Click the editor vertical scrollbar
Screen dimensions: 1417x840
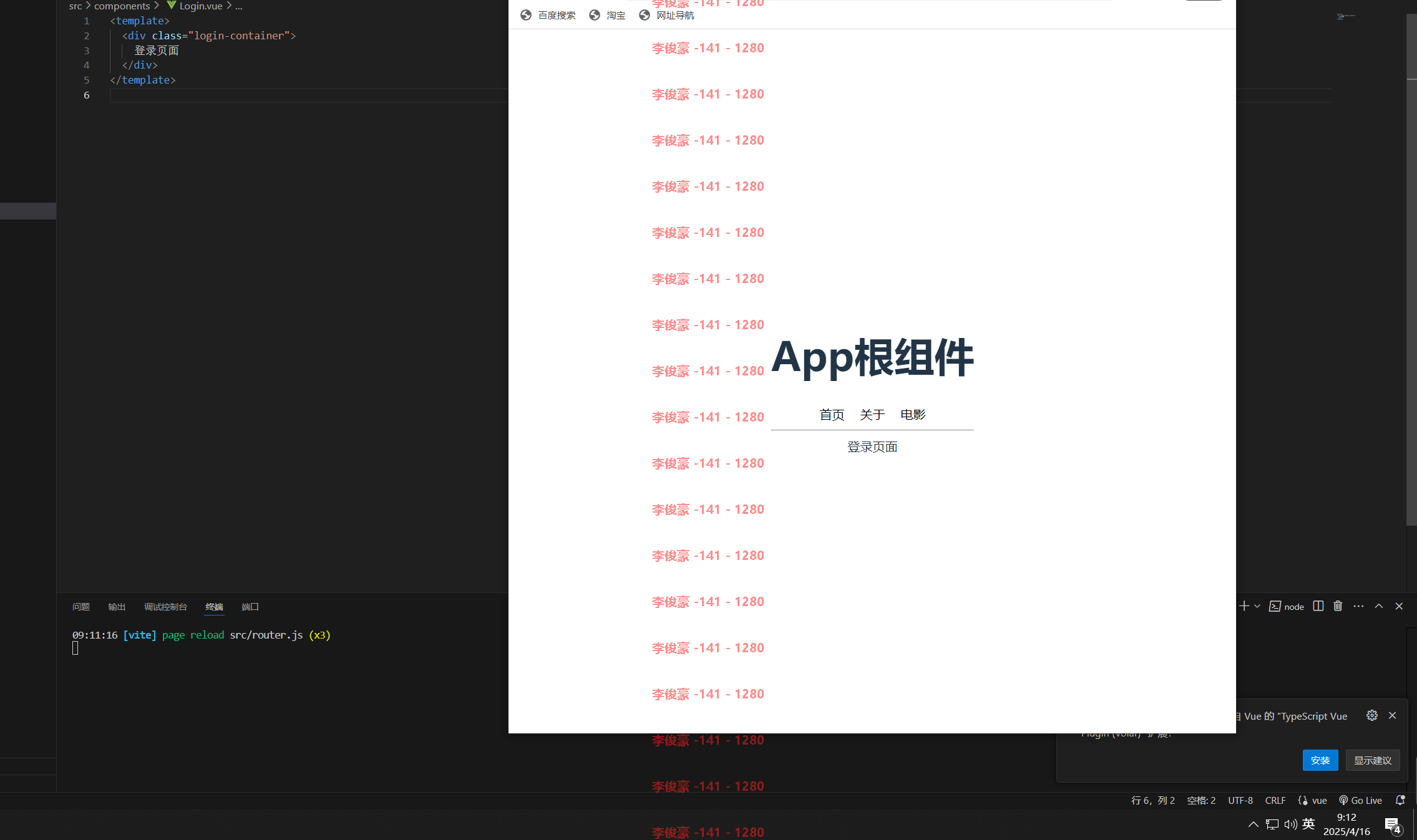pyautogui.click(x=1411, y=268)
